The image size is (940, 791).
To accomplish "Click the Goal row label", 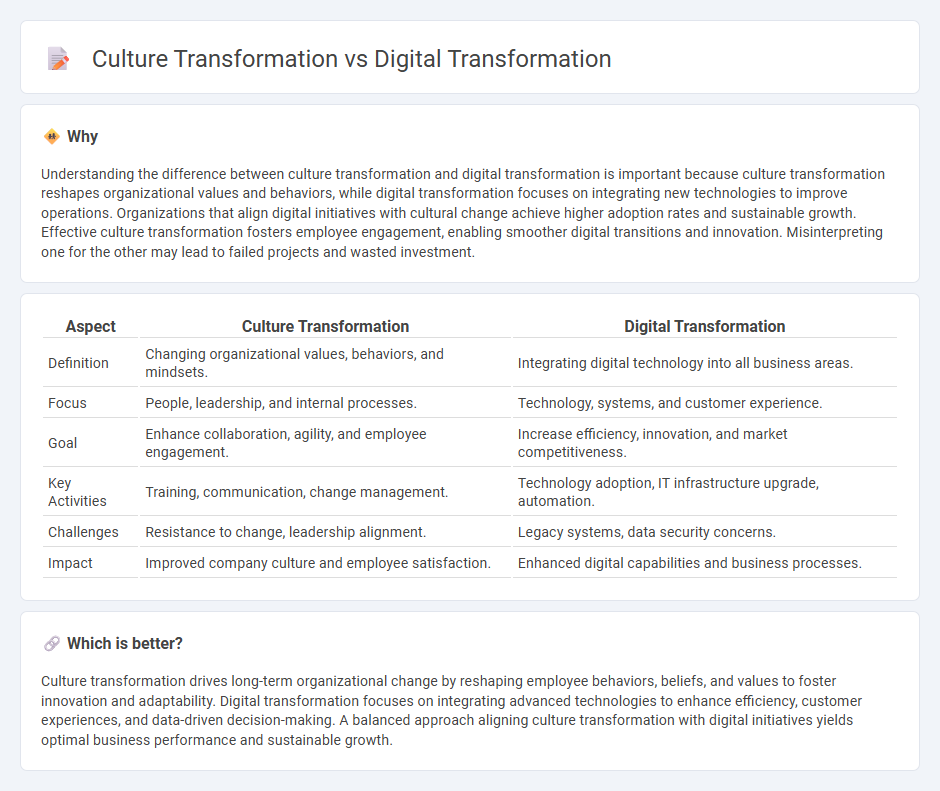I will 62,443.
